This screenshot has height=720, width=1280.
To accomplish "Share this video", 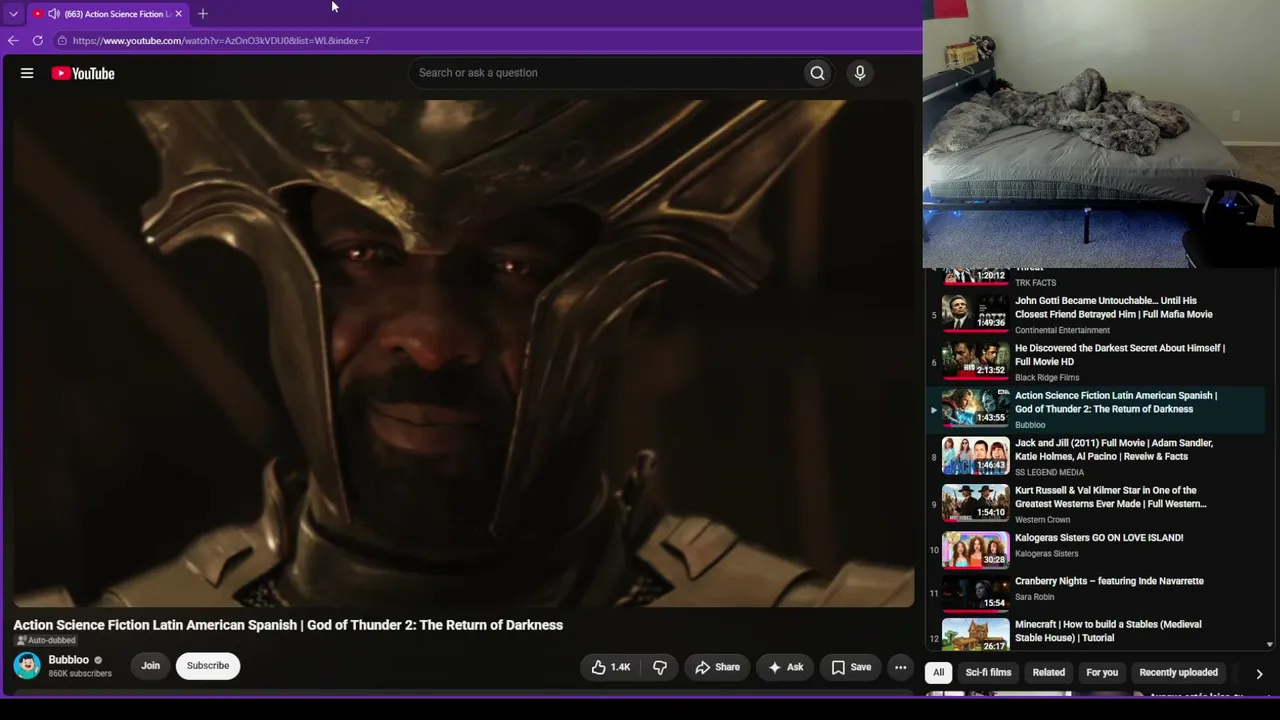I will (718, 667).
